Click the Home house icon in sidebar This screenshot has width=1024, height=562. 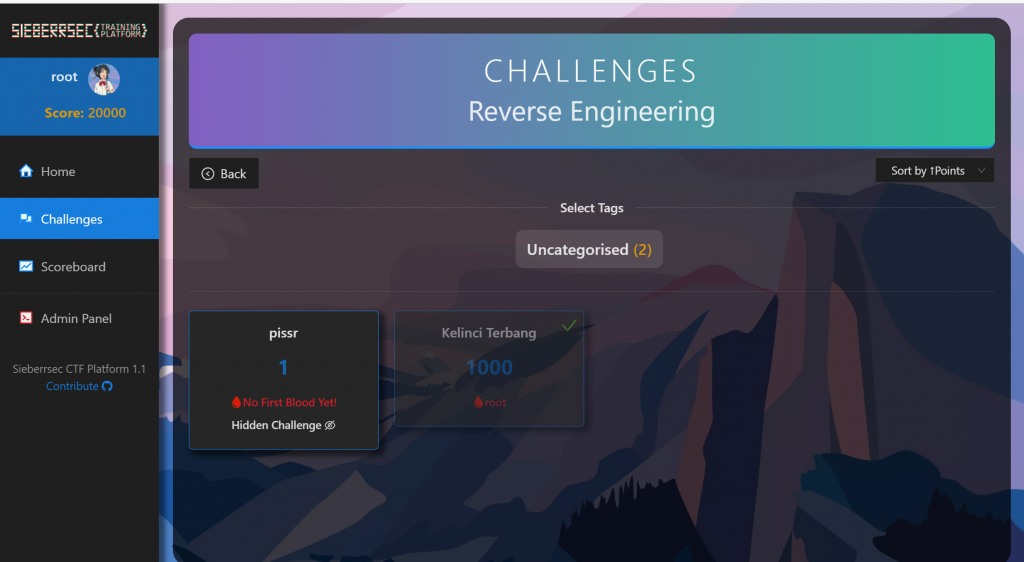(x=26, y=171)
